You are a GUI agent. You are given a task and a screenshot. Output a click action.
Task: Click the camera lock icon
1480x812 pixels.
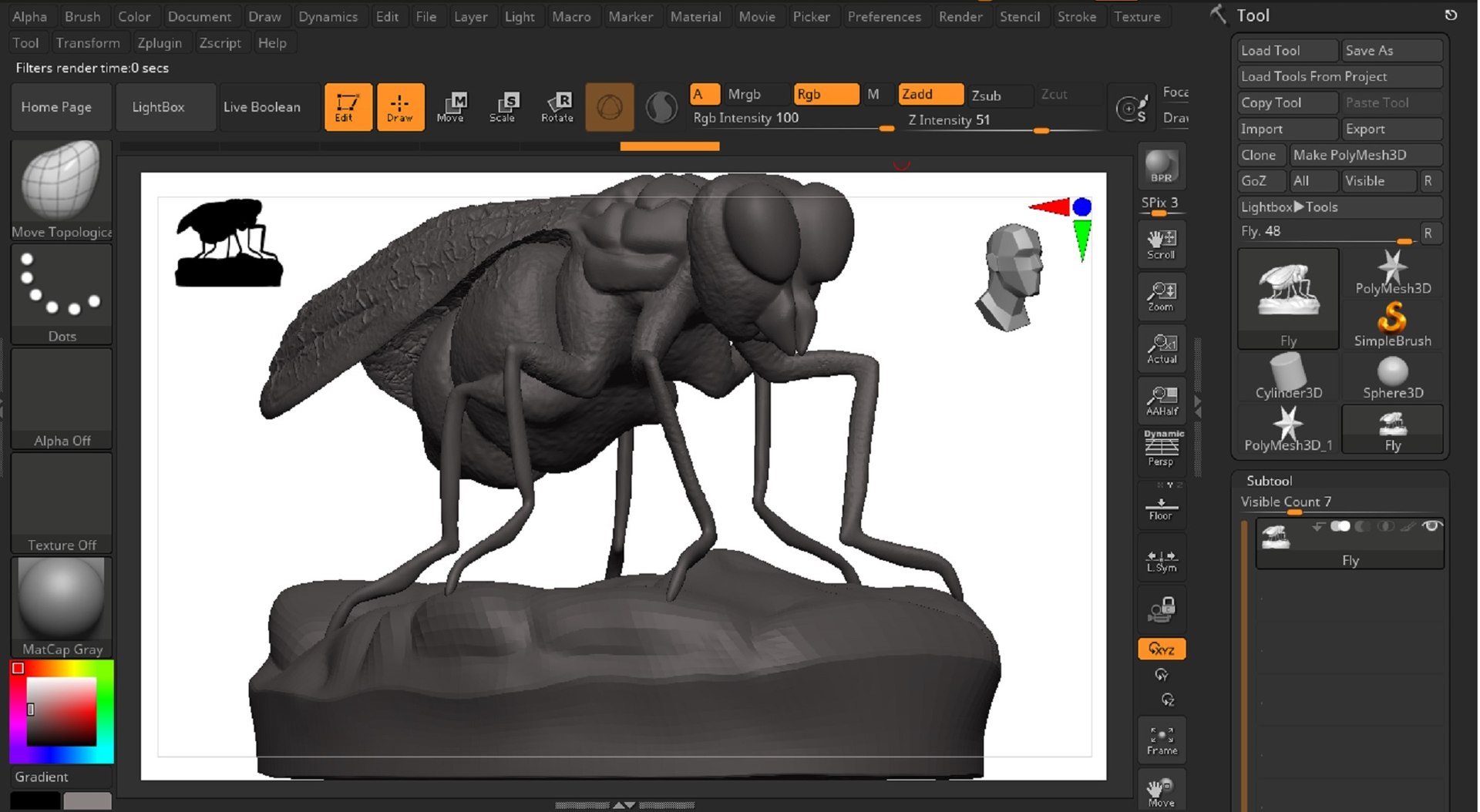(1161, 609)
